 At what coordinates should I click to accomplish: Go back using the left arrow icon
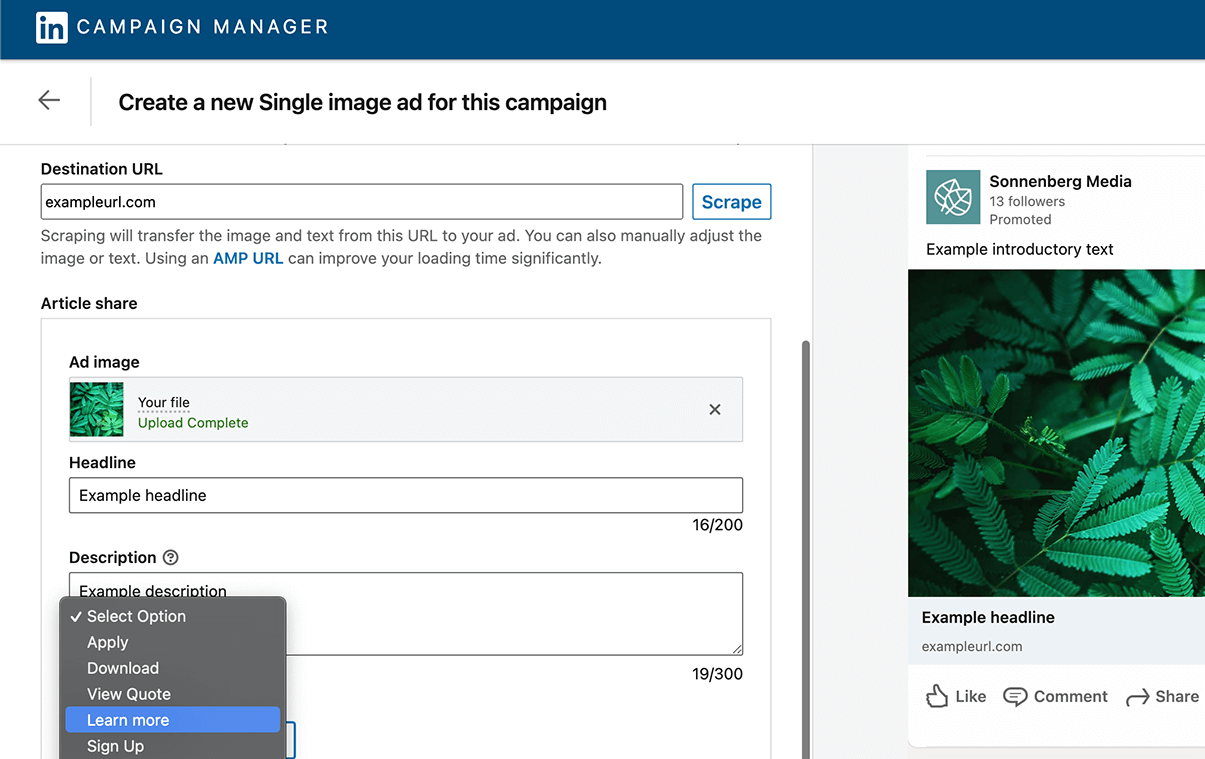[x=49, y=100]
